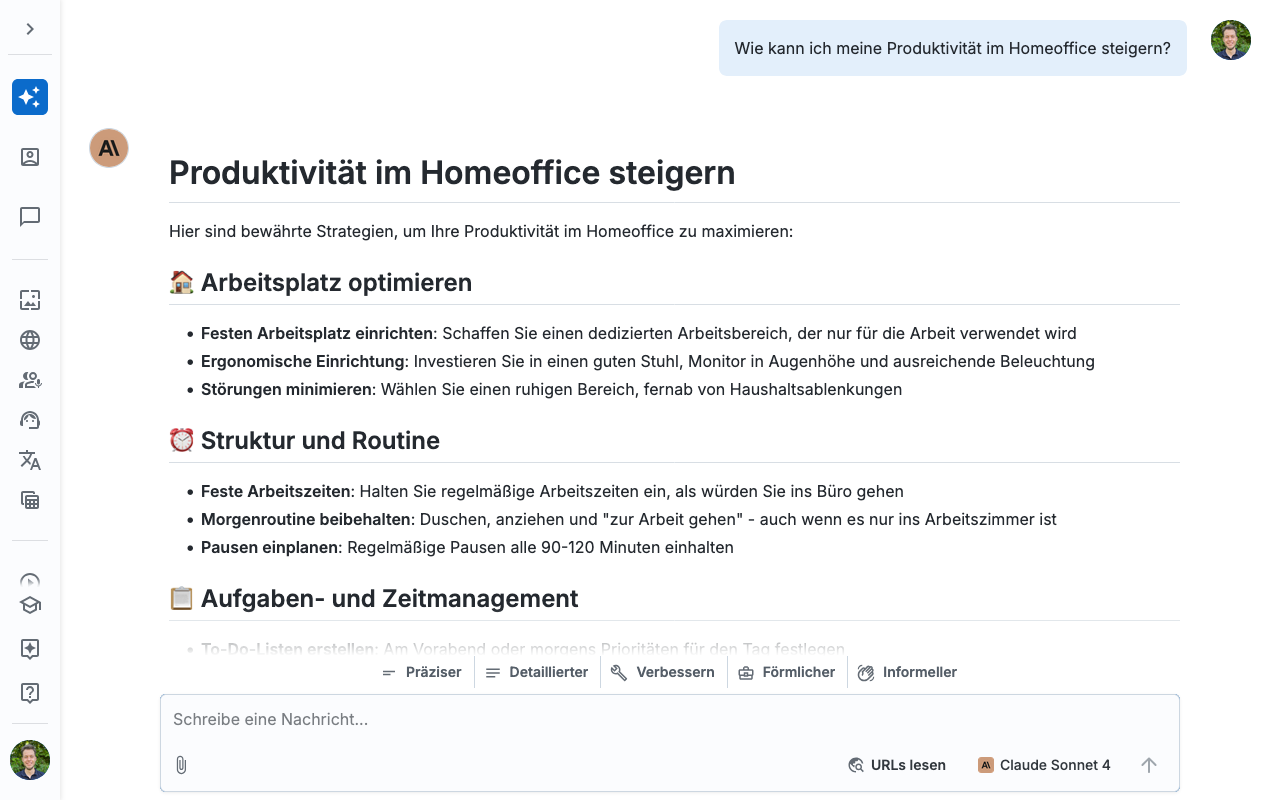Open the AI sparkles assistant icon
Screen dimensions: 1280x800
pos(30,97)
